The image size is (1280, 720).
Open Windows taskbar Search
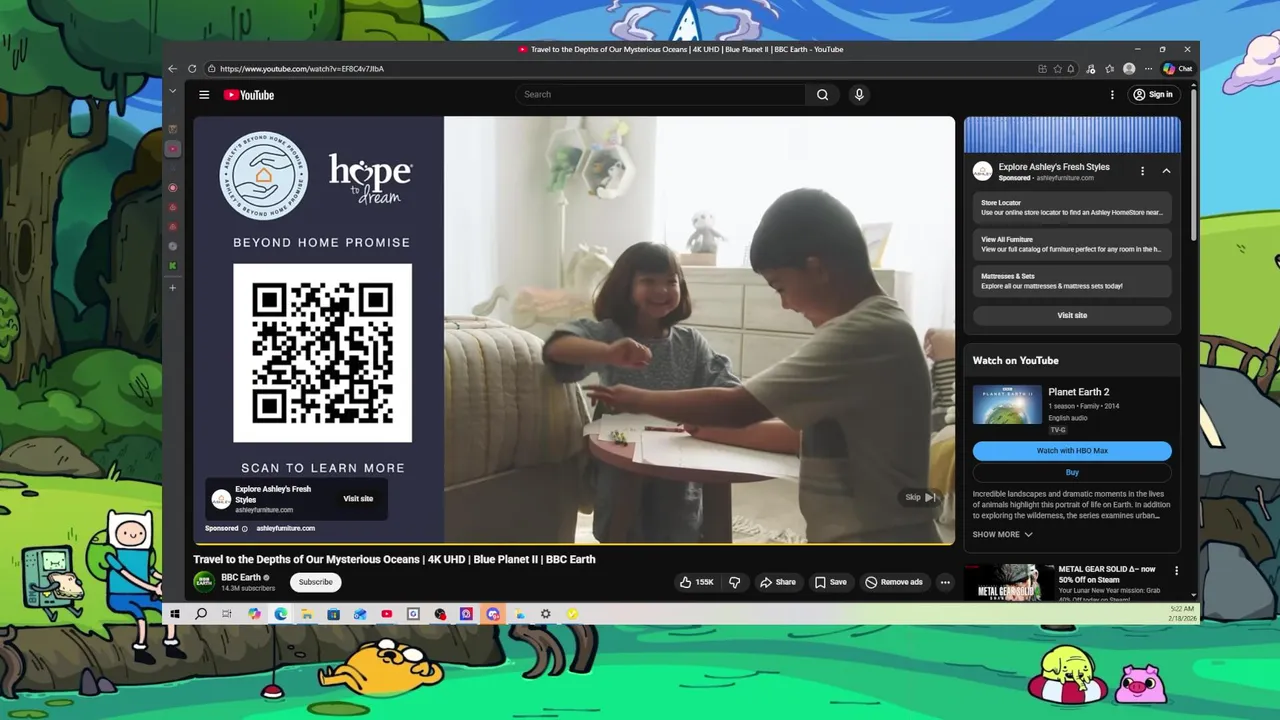pyautogui.click(x=201, y=614)
